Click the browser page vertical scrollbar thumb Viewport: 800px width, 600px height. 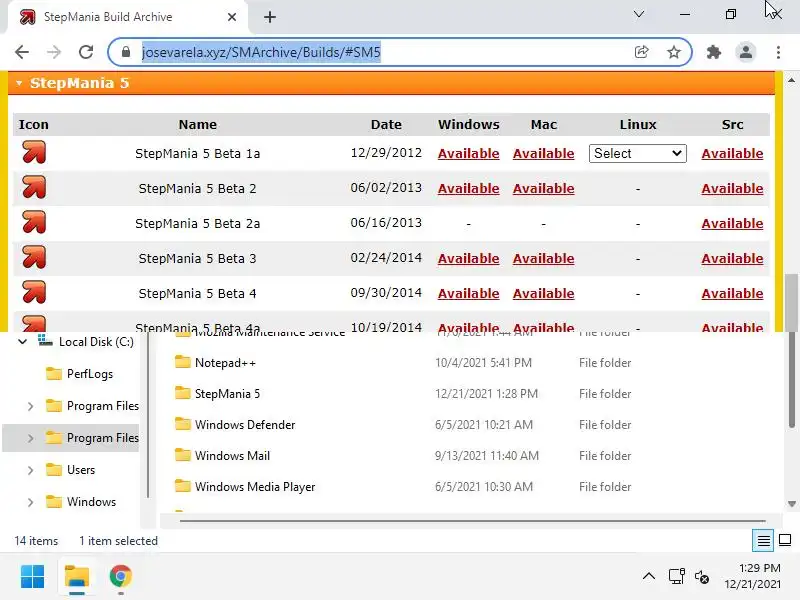[x=791, y=302]
